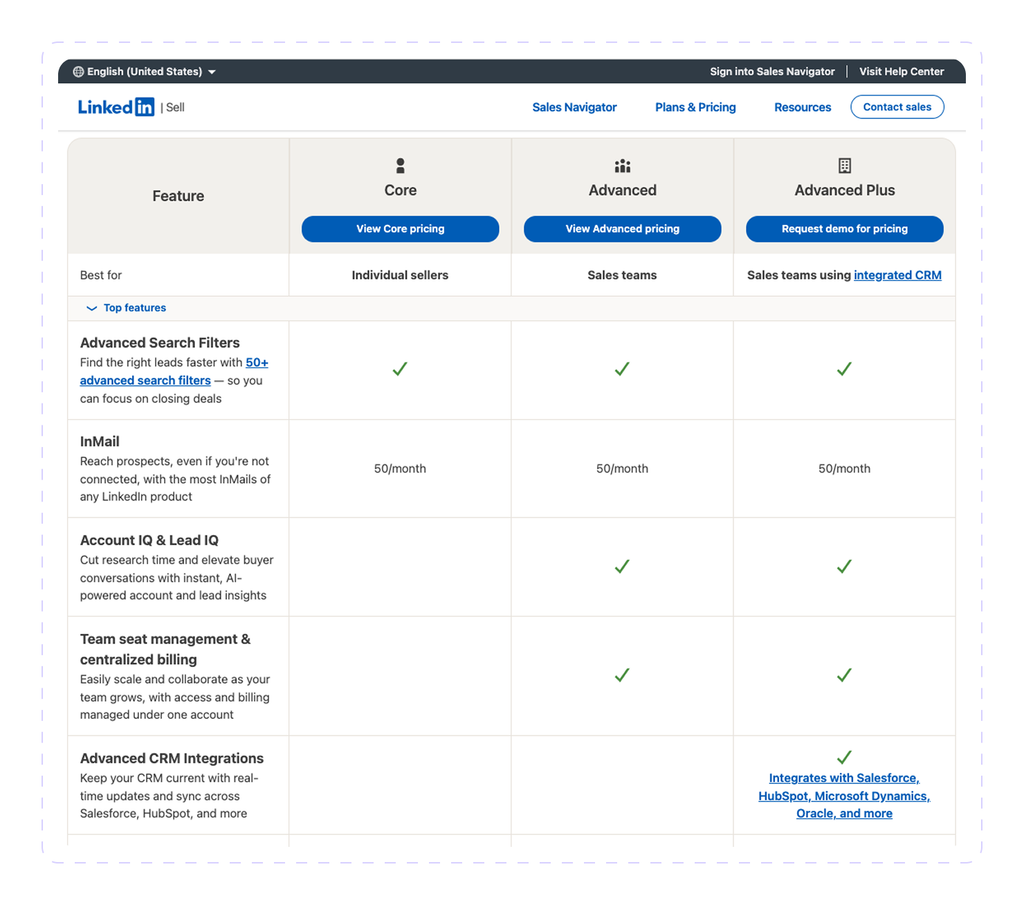Open the integrated CRM link
The width and height of the screenshot is (1024, 905).
point(897,276)
